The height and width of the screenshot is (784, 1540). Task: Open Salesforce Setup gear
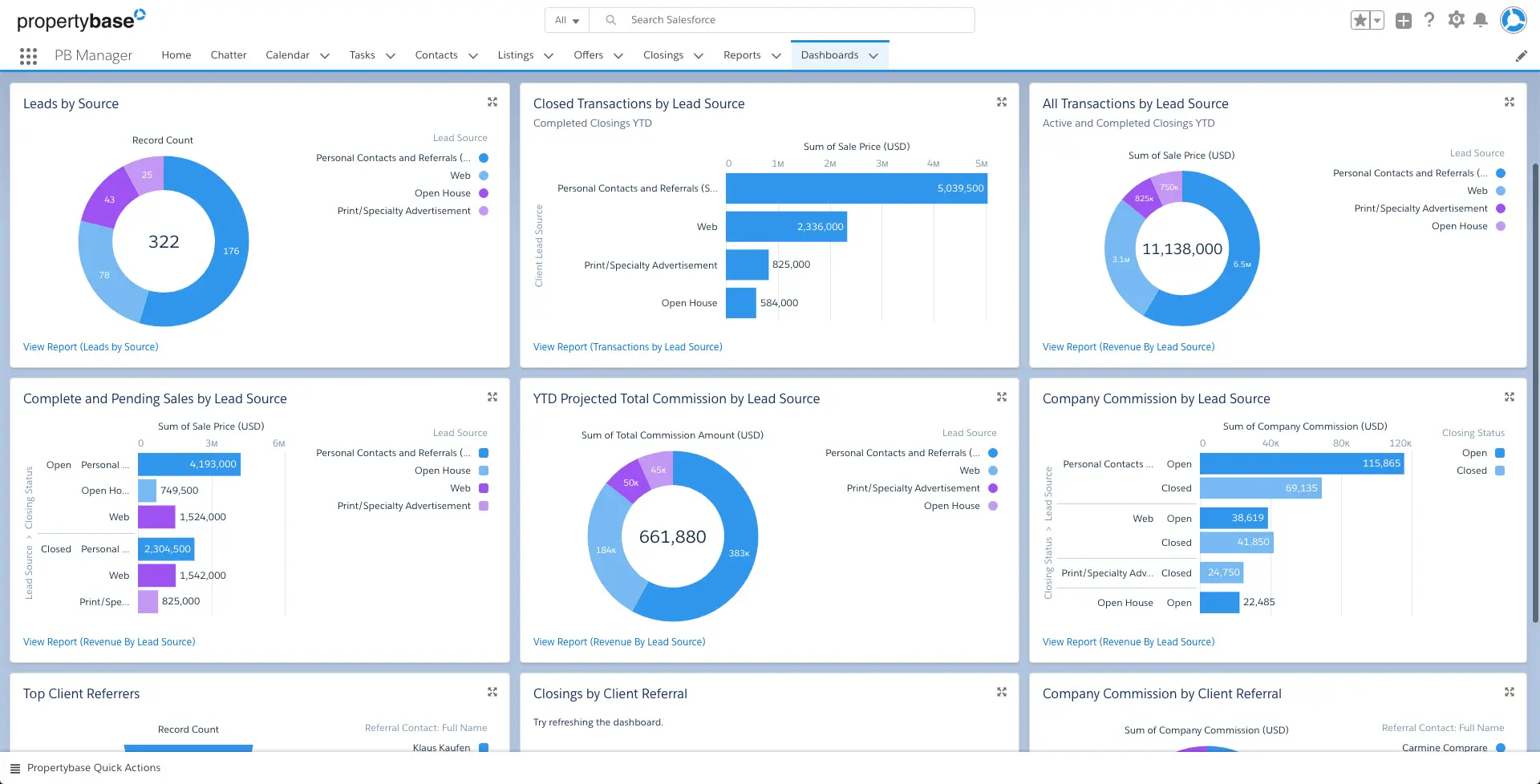(1456, 20)
